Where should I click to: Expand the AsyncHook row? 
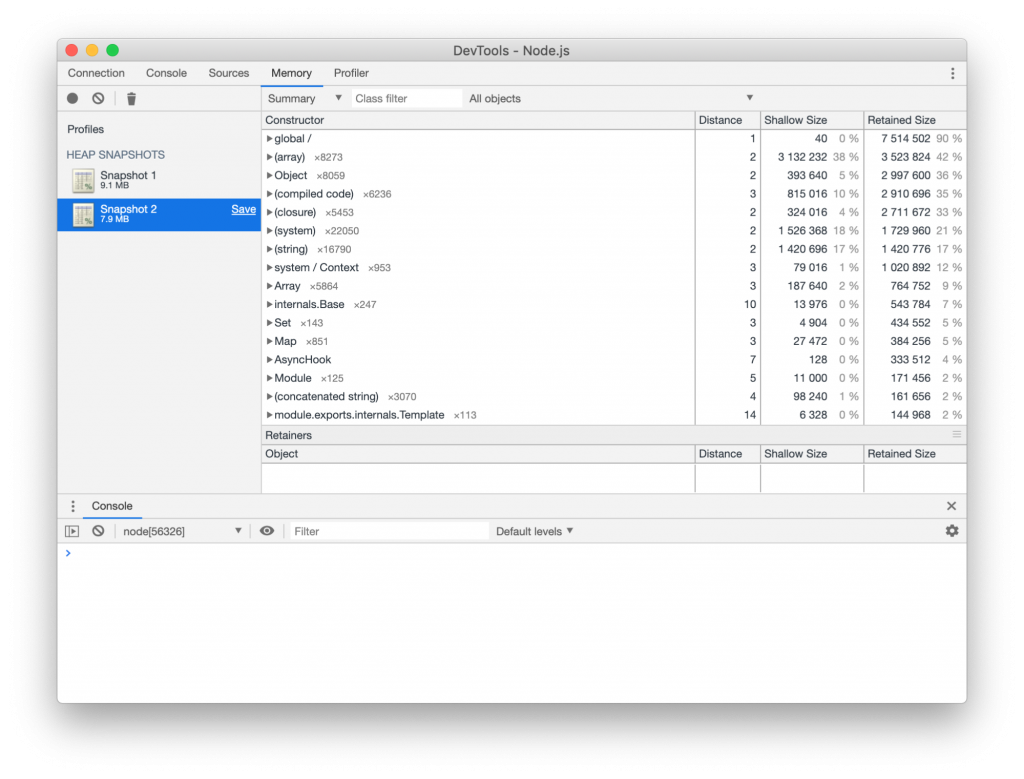pos(269,360)
